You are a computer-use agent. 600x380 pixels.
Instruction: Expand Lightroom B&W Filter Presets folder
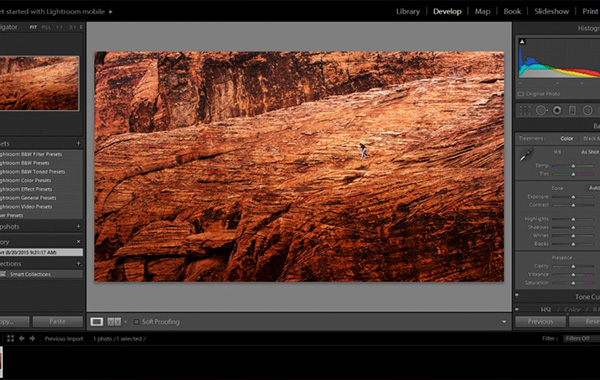point(31,154)
